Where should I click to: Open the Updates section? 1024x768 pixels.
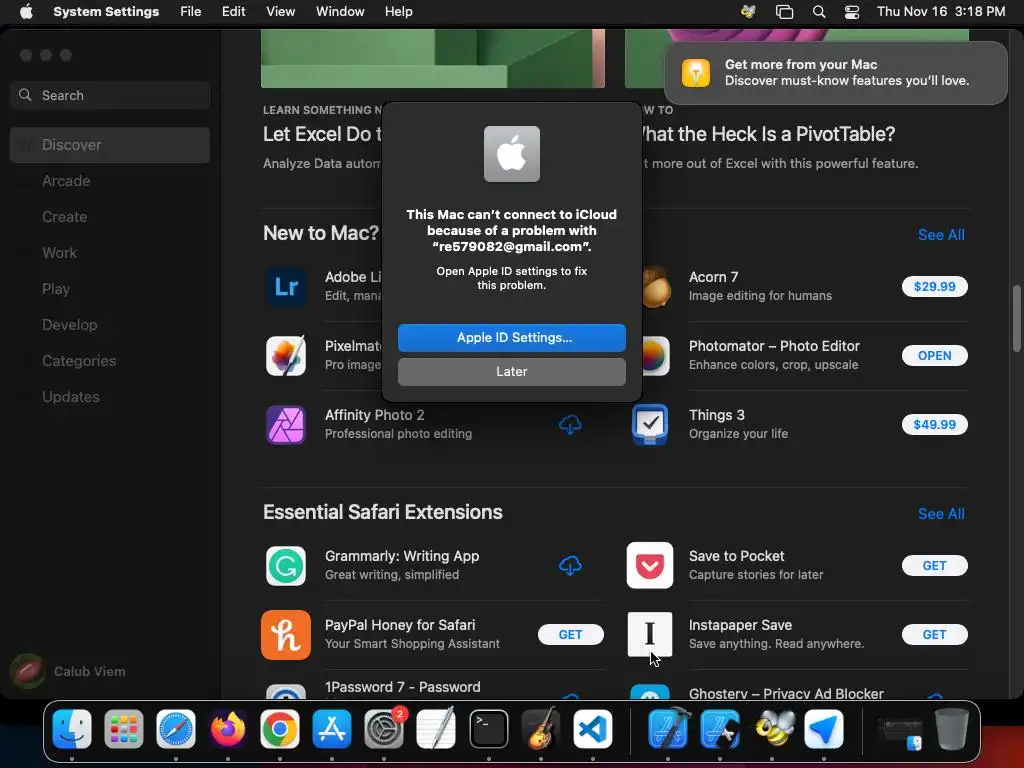[110, 396]
